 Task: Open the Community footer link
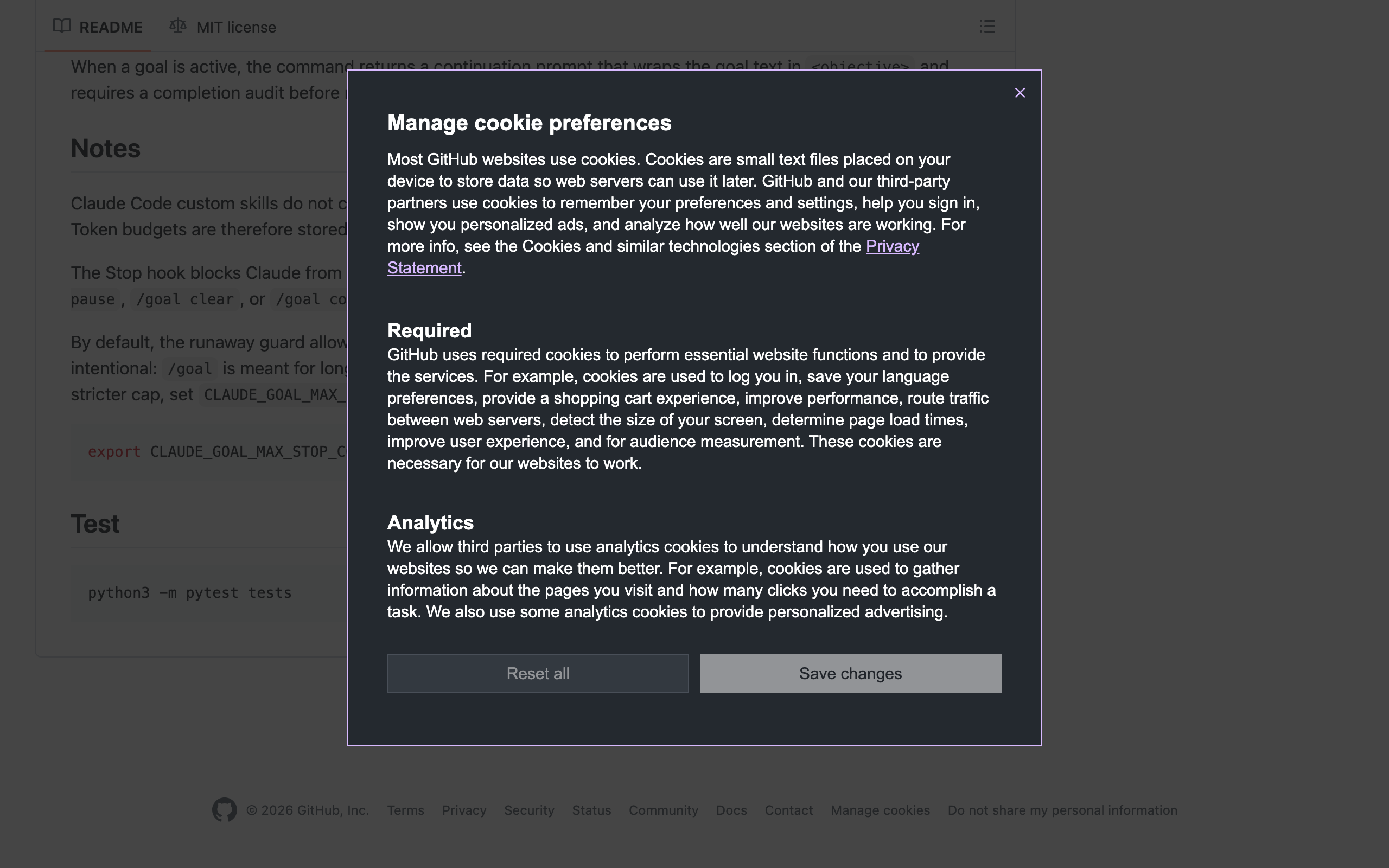click(664, 810)
